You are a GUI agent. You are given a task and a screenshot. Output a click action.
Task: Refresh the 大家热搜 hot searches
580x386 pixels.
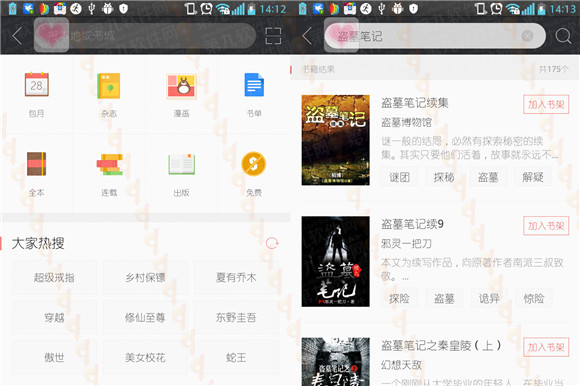272,243
